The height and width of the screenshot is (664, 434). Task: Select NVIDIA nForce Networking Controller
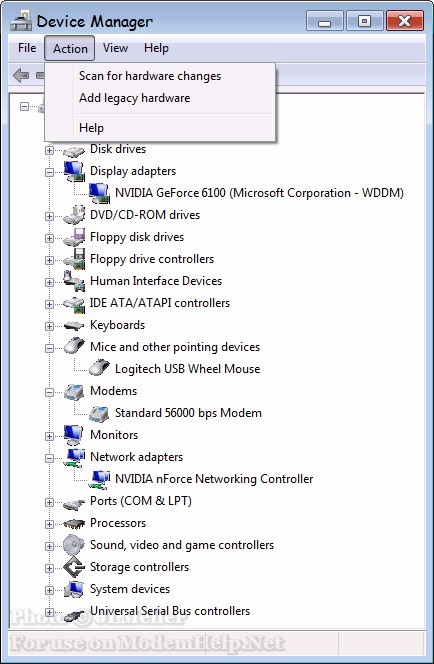tap(214, 479)
